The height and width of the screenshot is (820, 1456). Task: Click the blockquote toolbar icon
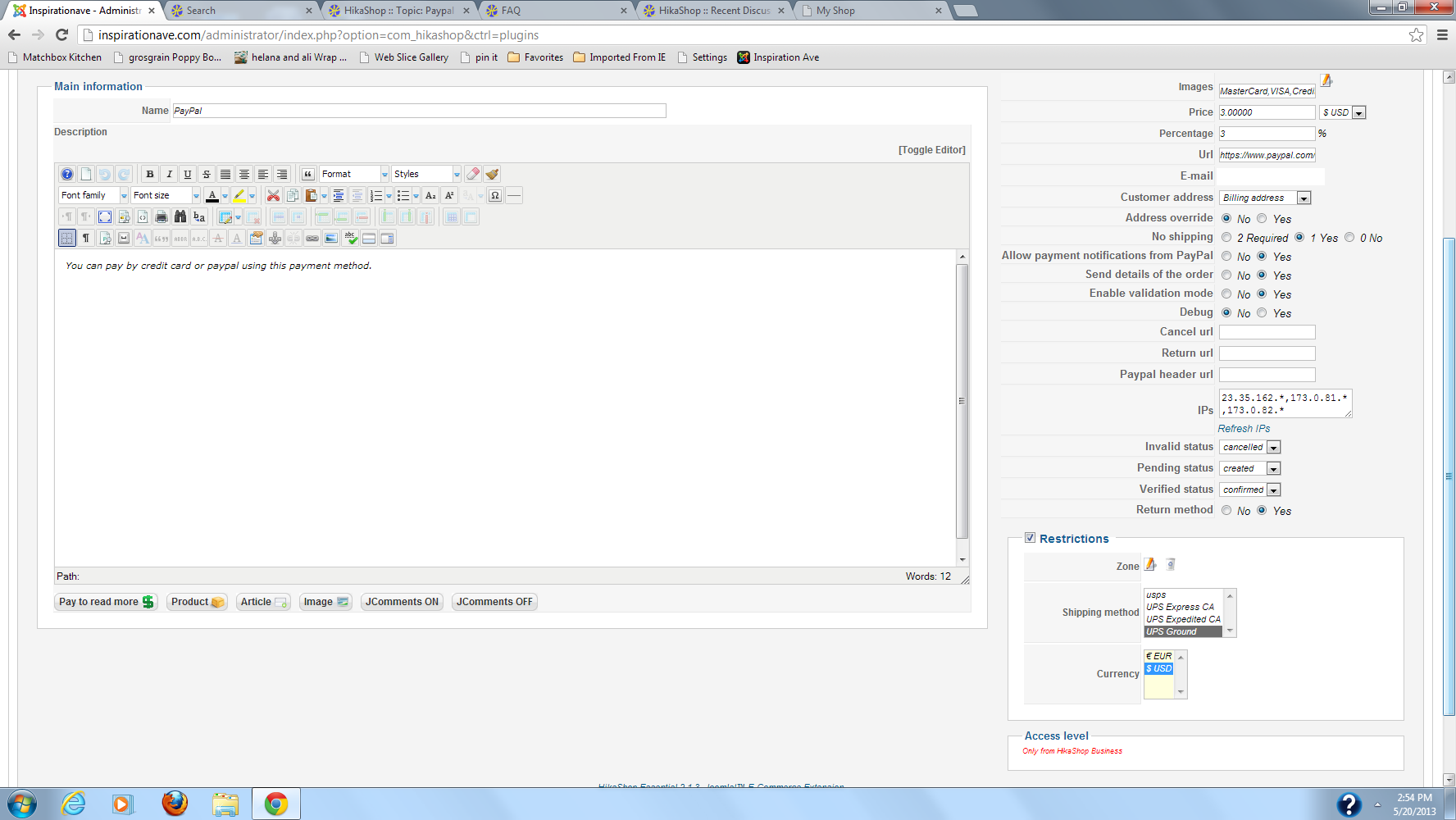(x=308, y=174)
